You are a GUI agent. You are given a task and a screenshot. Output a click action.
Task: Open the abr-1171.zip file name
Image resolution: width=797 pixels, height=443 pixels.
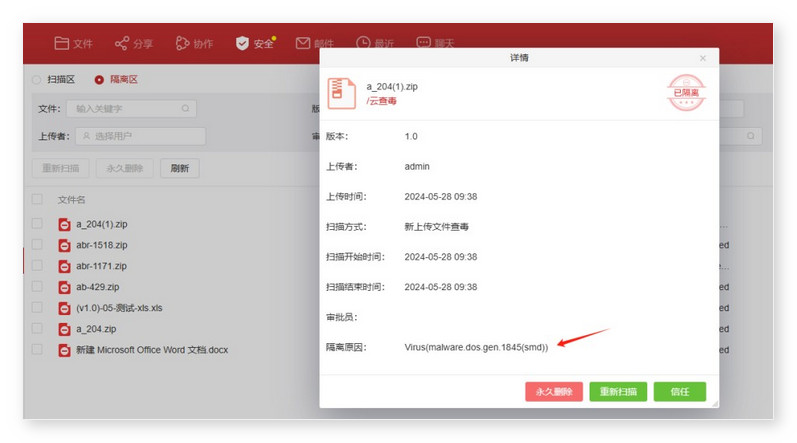[x=102, y=266]
